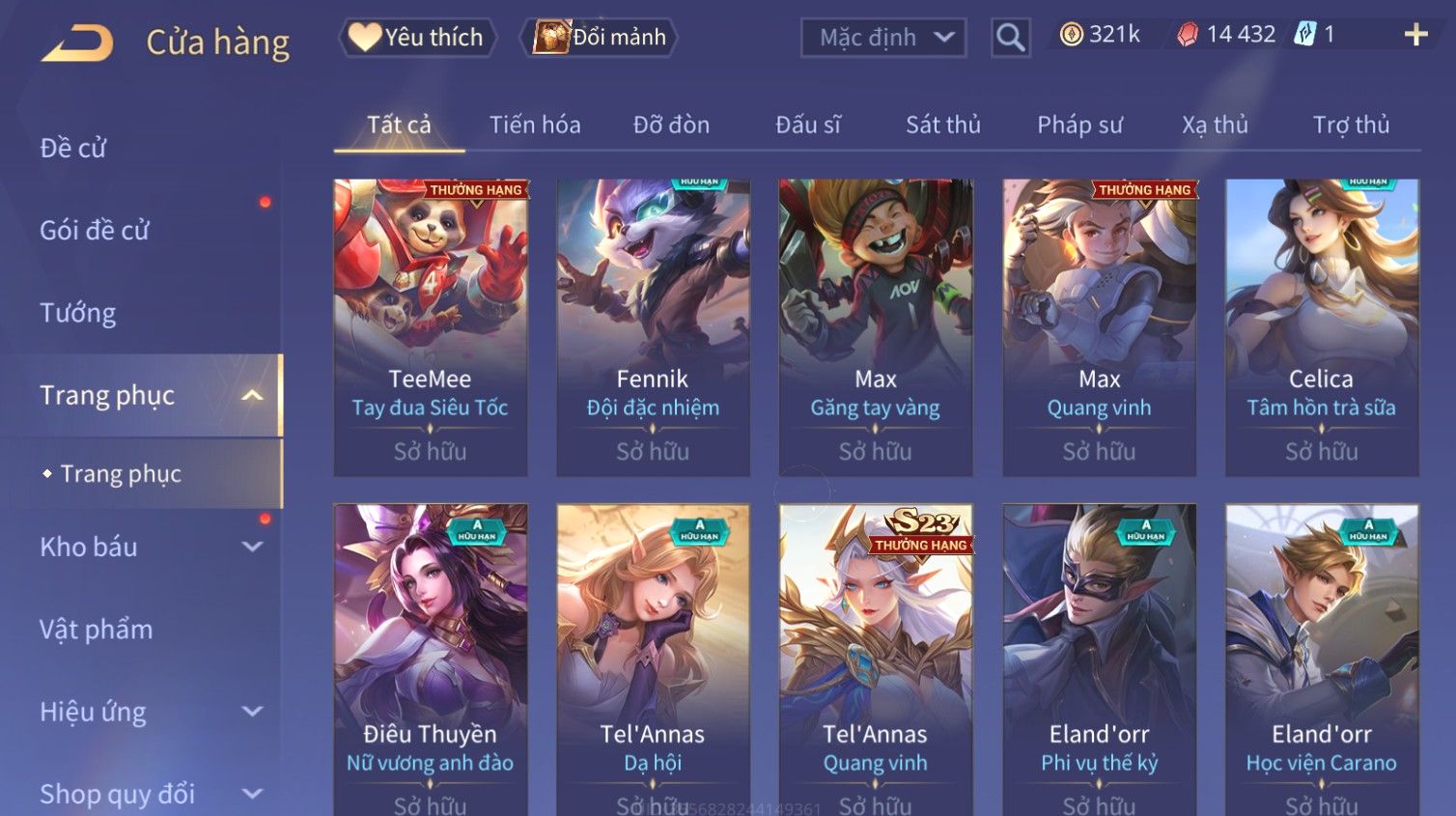Tap the blue voucher ticket icon

tap(1305, 35)
